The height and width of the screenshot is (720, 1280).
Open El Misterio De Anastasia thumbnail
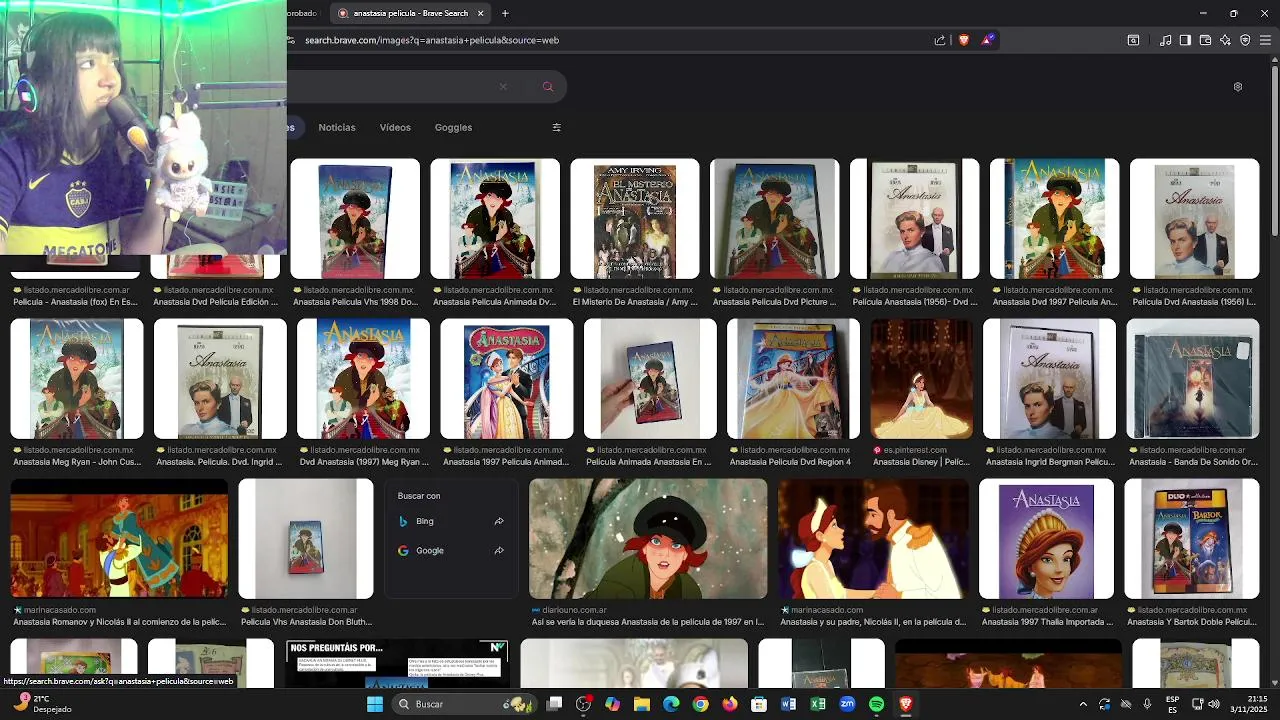(x=635, y=219)
